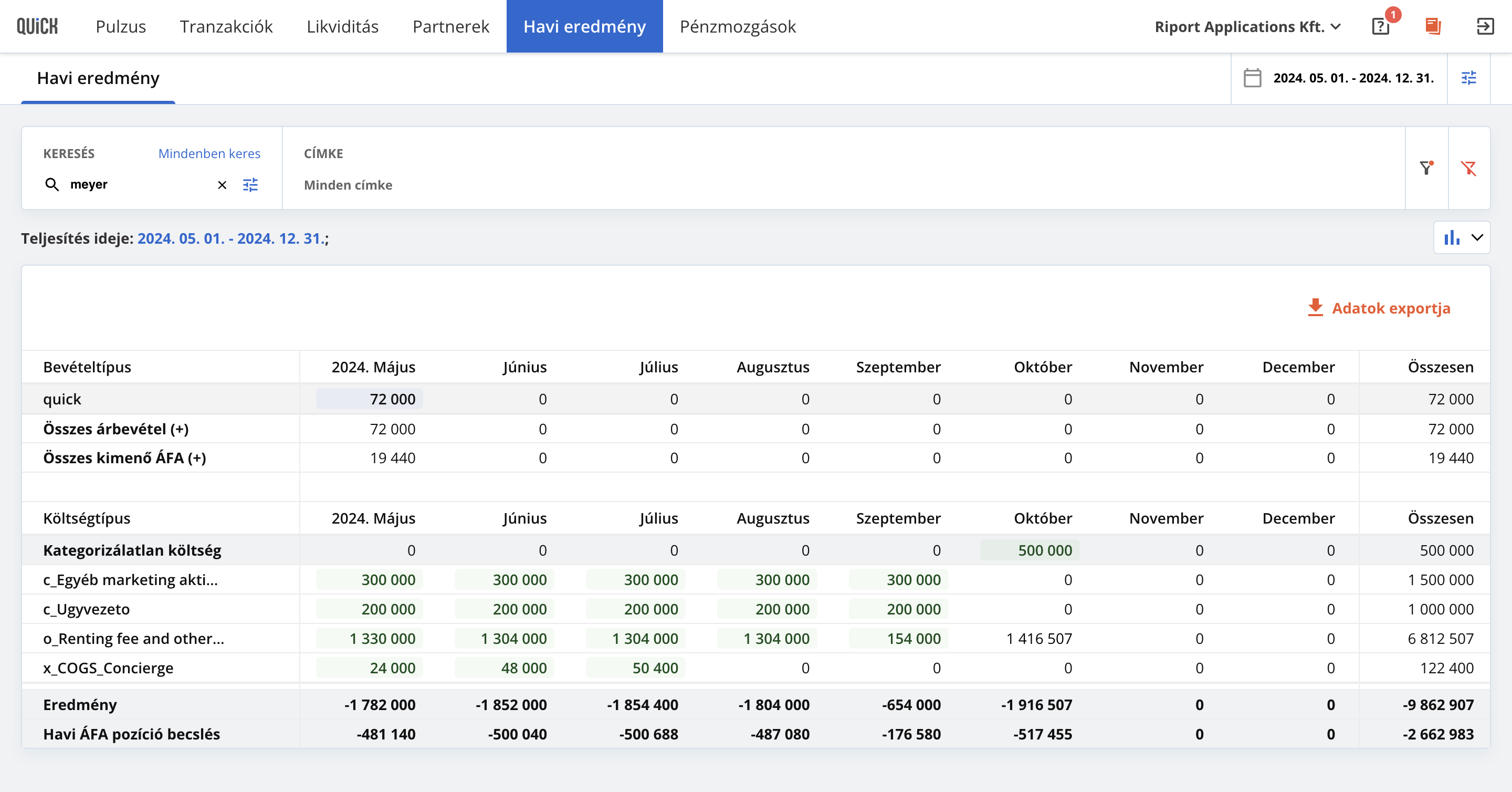Screen dimensions: 1512x792
Task: Select Havi eredmény navigation tab
Action: pos(585,26)
